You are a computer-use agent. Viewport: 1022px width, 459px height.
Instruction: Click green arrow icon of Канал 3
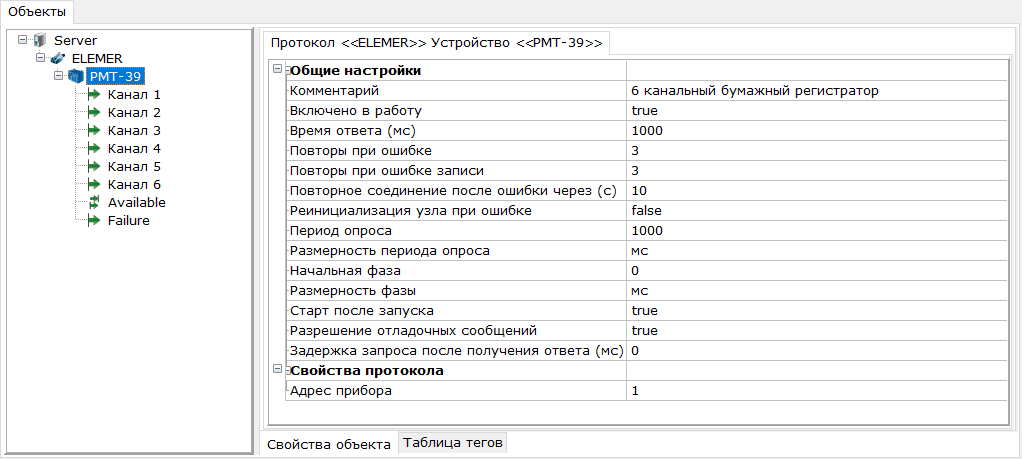[x=93, y=130]
